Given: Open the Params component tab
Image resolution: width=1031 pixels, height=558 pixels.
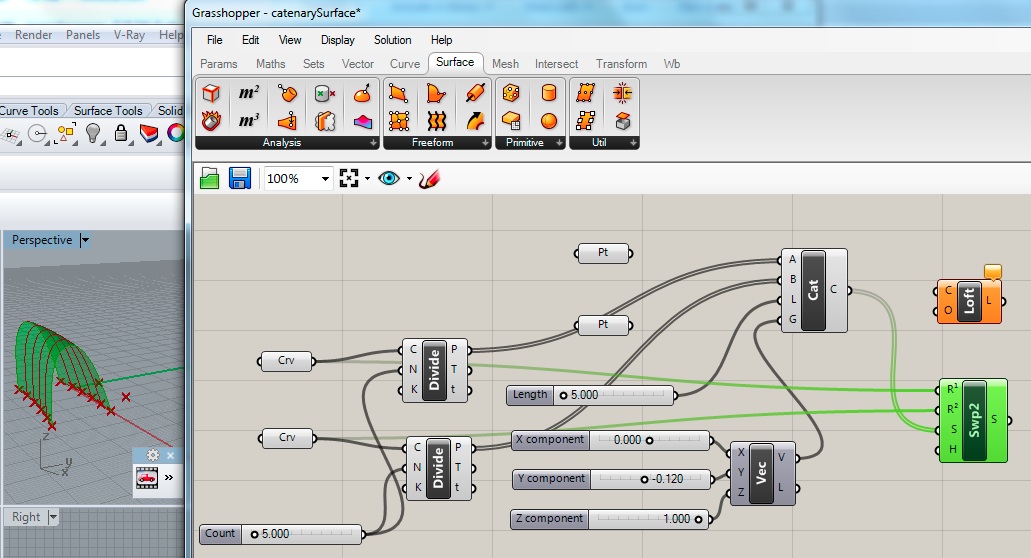Looking at the screenshot, I should (x=218, y=64).
